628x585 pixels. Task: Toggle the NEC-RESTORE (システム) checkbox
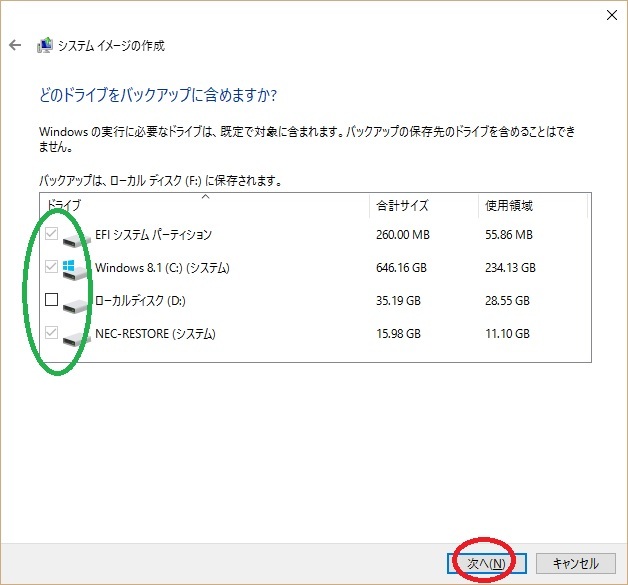51,332
